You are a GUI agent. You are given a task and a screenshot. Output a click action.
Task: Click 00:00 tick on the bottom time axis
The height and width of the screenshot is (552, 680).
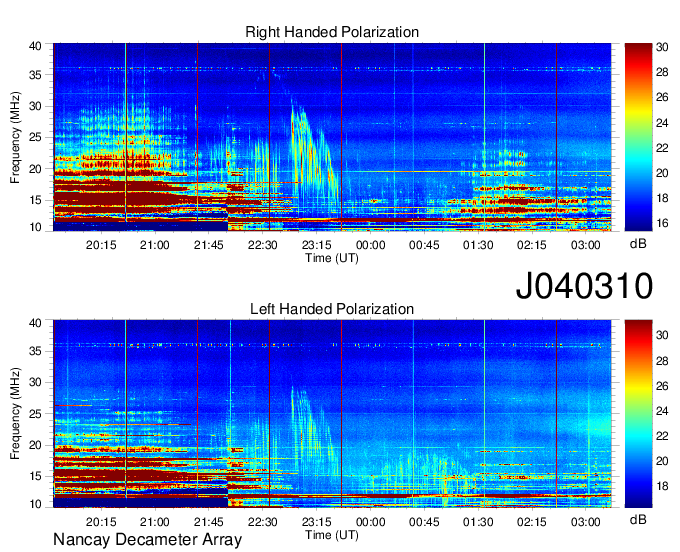(x=370, y=522)
